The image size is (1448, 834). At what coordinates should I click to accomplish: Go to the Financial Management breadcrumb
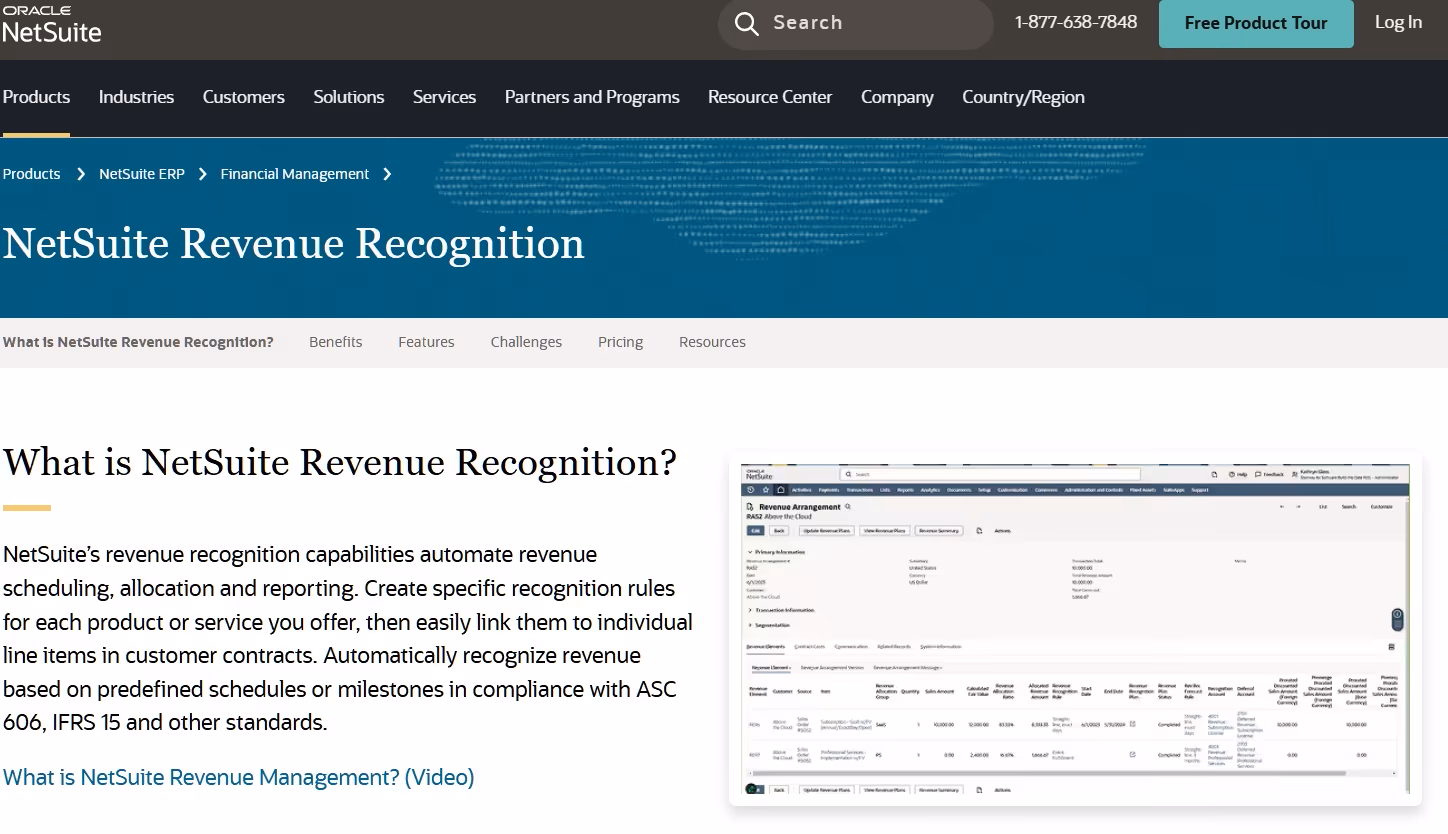pyautogui.click(x=295, y=174)
